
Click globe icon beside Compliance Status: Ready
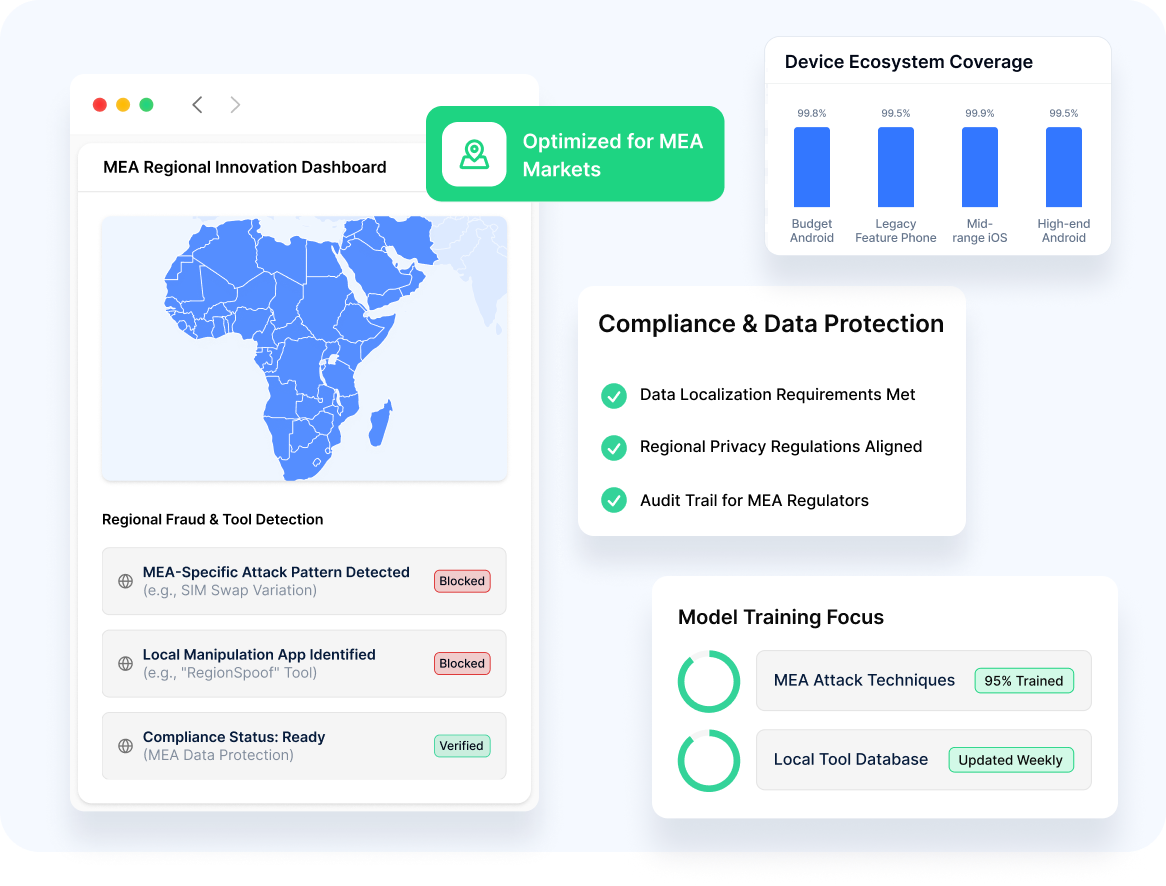point(126,746)
